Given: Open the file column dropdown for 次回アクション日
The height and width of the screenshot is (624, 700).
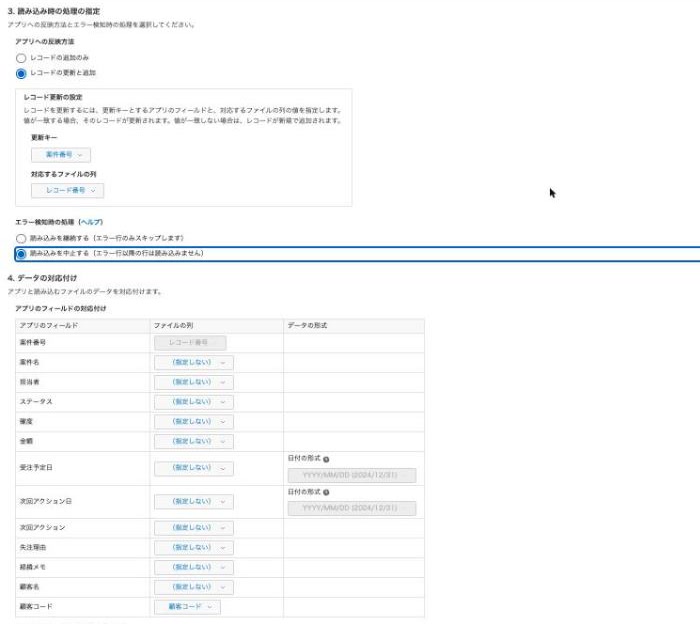Looking at the screenshot, I should (194, 502).
